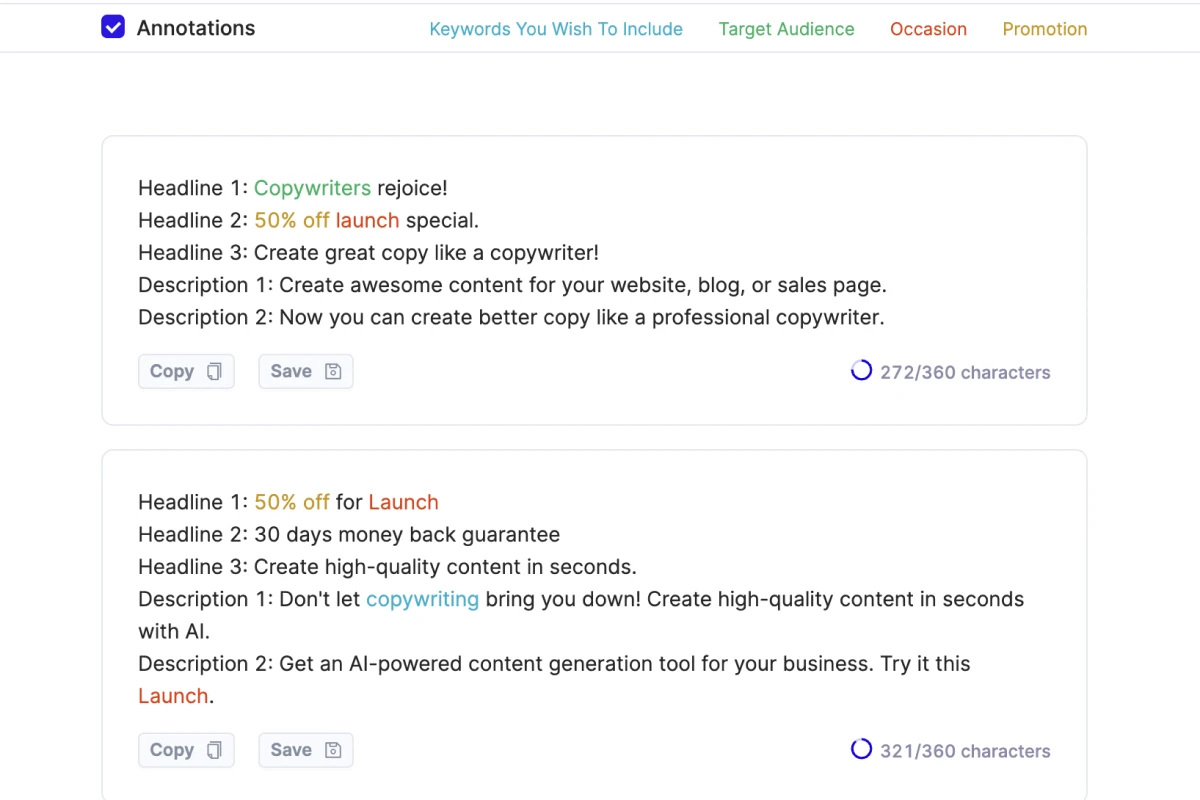This screenshot has width=1200, height=800.
Task: Click the green Copywriters highlighted word
Action: point(312,188)
